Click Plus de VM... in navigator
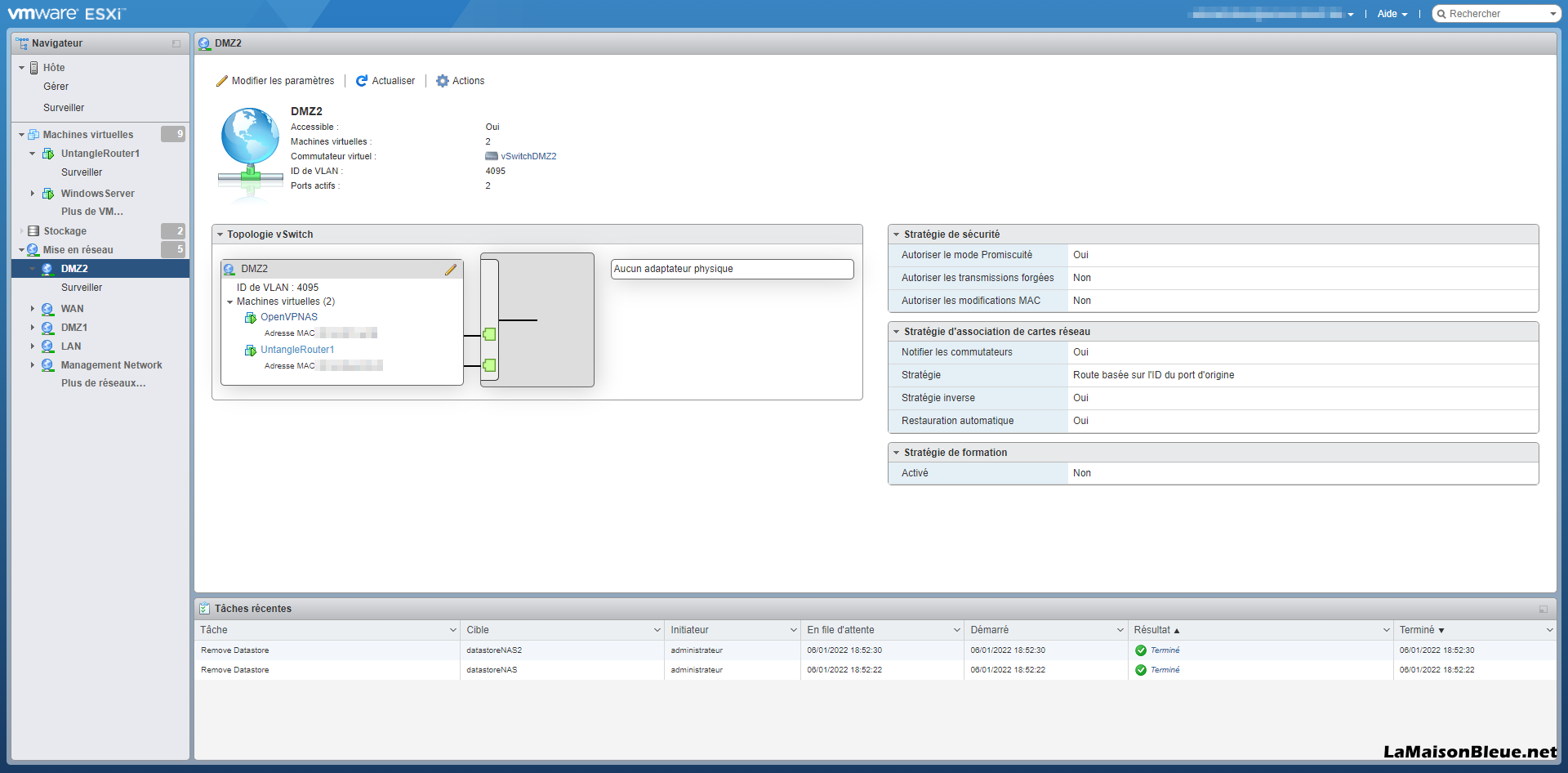The image size is (1568, 773). click(92, 212)
